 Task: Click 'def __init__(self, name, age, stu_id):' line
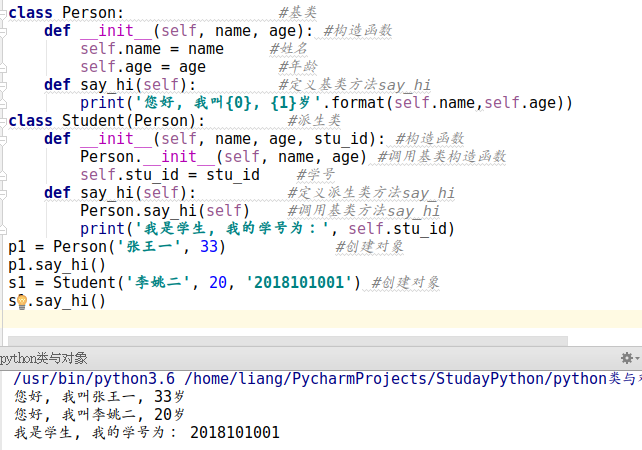[x=215, y=139]
